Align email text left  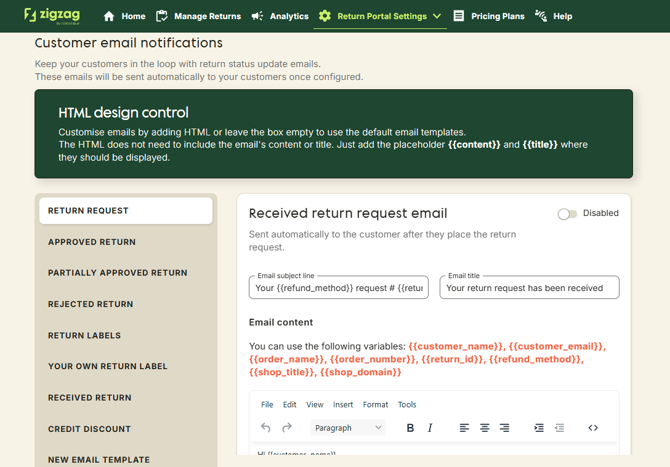(x=464, y=428)
